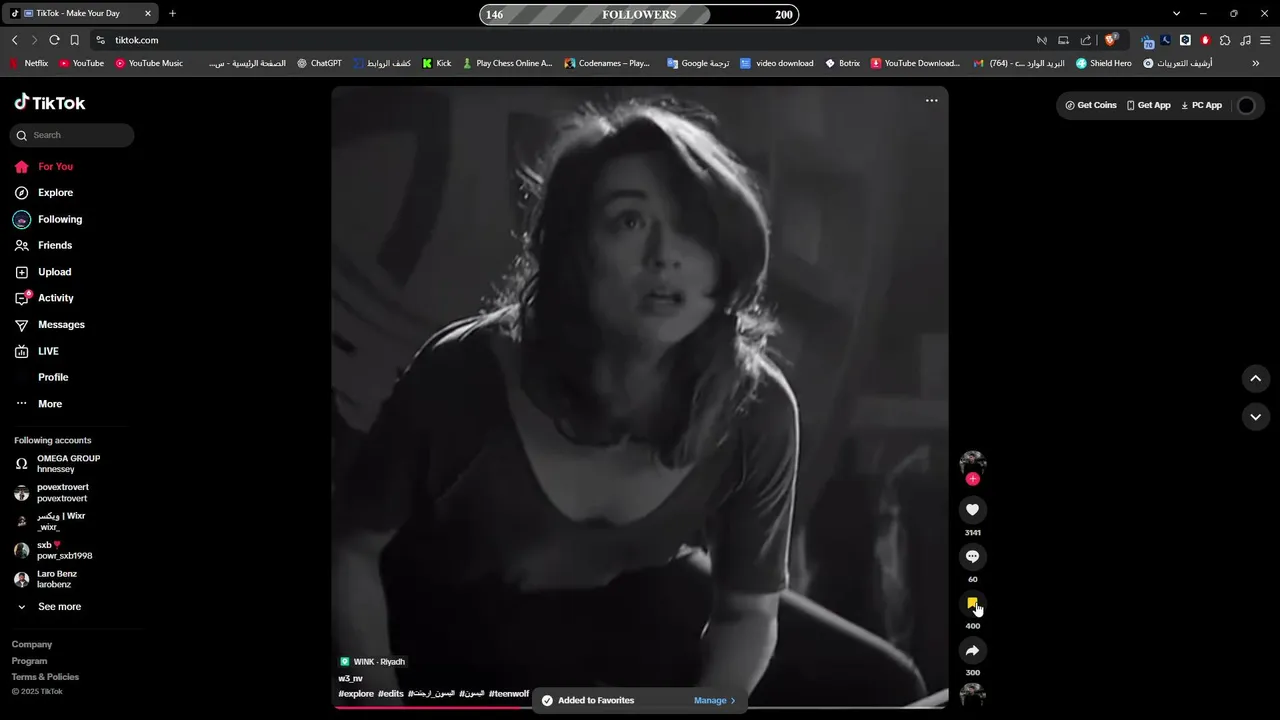Expand the Company footer section
This screenshot has height=720, width=1280.
pos(32,645)
